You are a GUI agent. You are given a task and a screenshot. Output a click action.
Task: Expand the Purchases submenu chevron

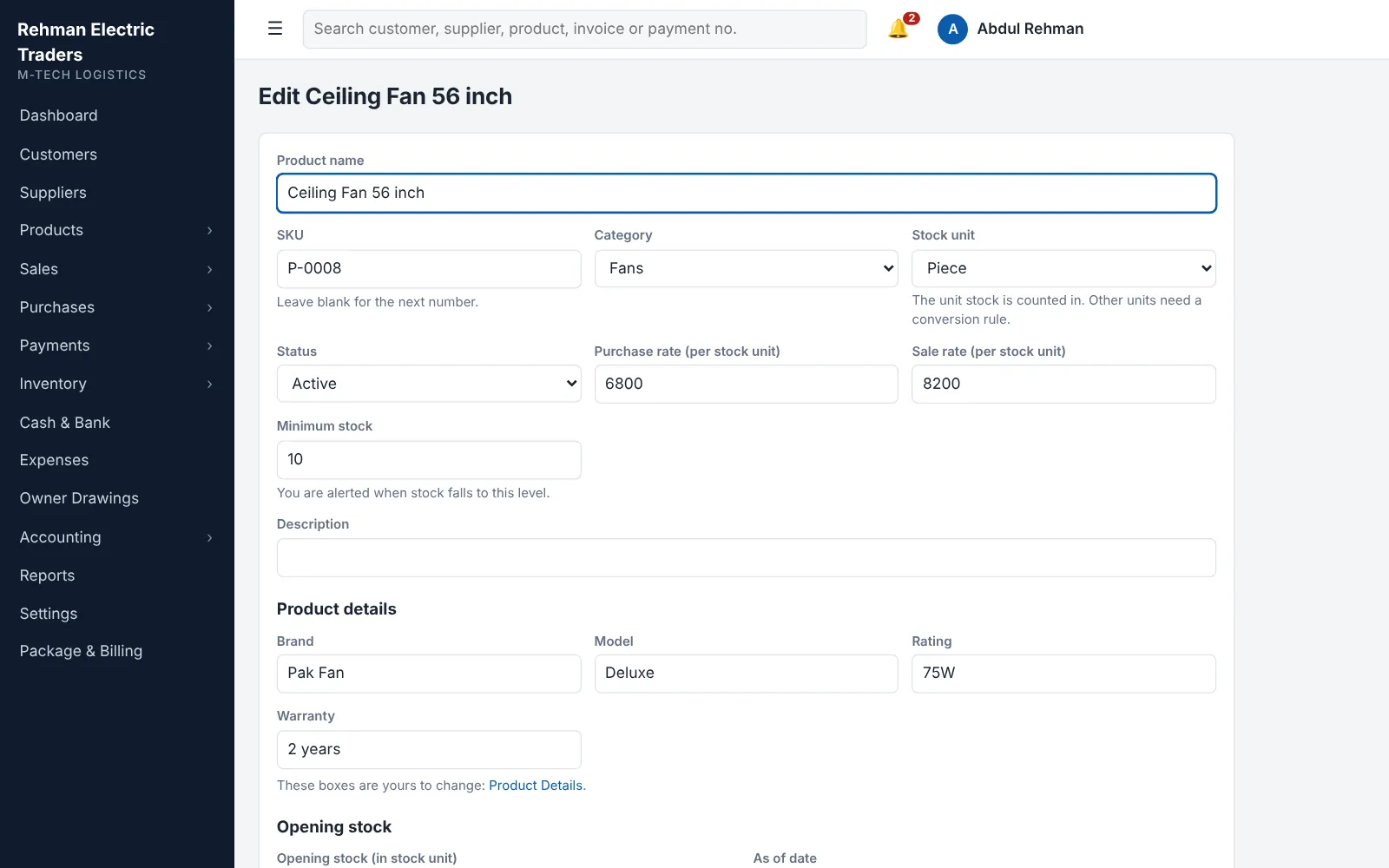point(209,307)
